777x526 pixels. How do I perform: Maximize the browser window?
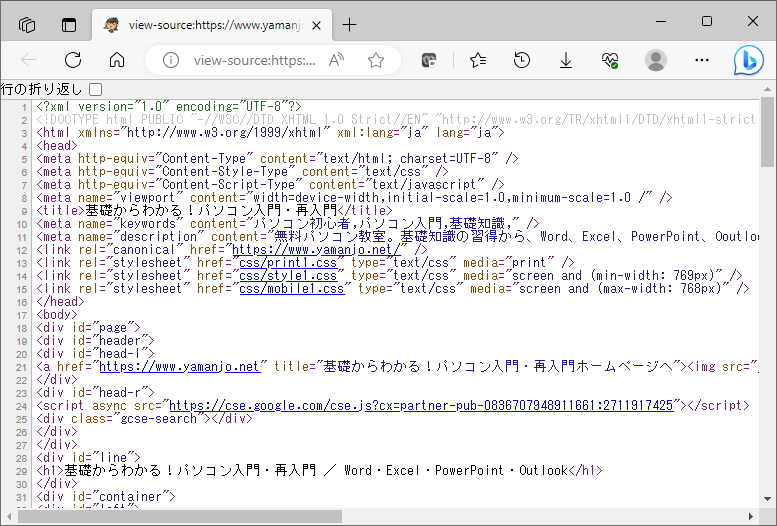[707, 21]
